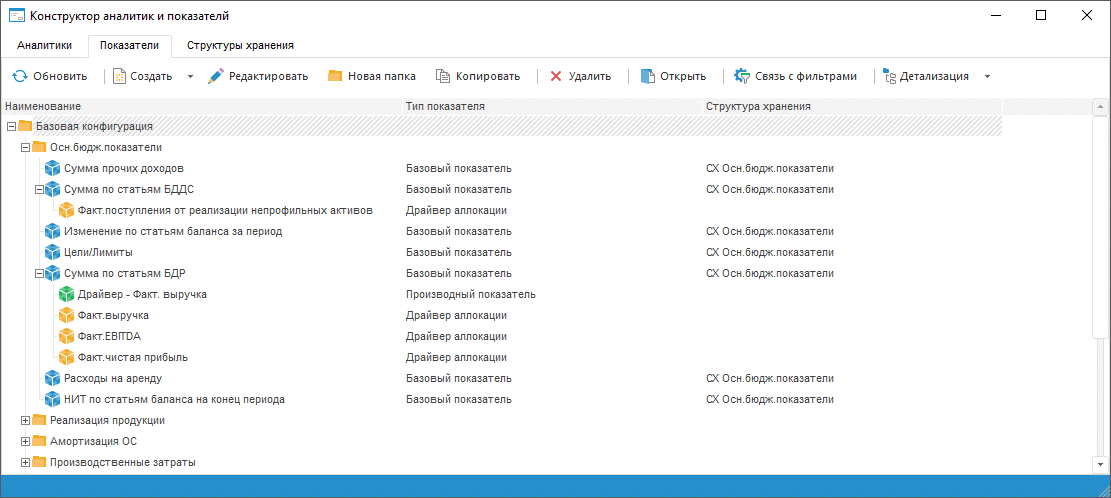
Task: Expand the Реализация продукции folder
Action: point(25,420)
